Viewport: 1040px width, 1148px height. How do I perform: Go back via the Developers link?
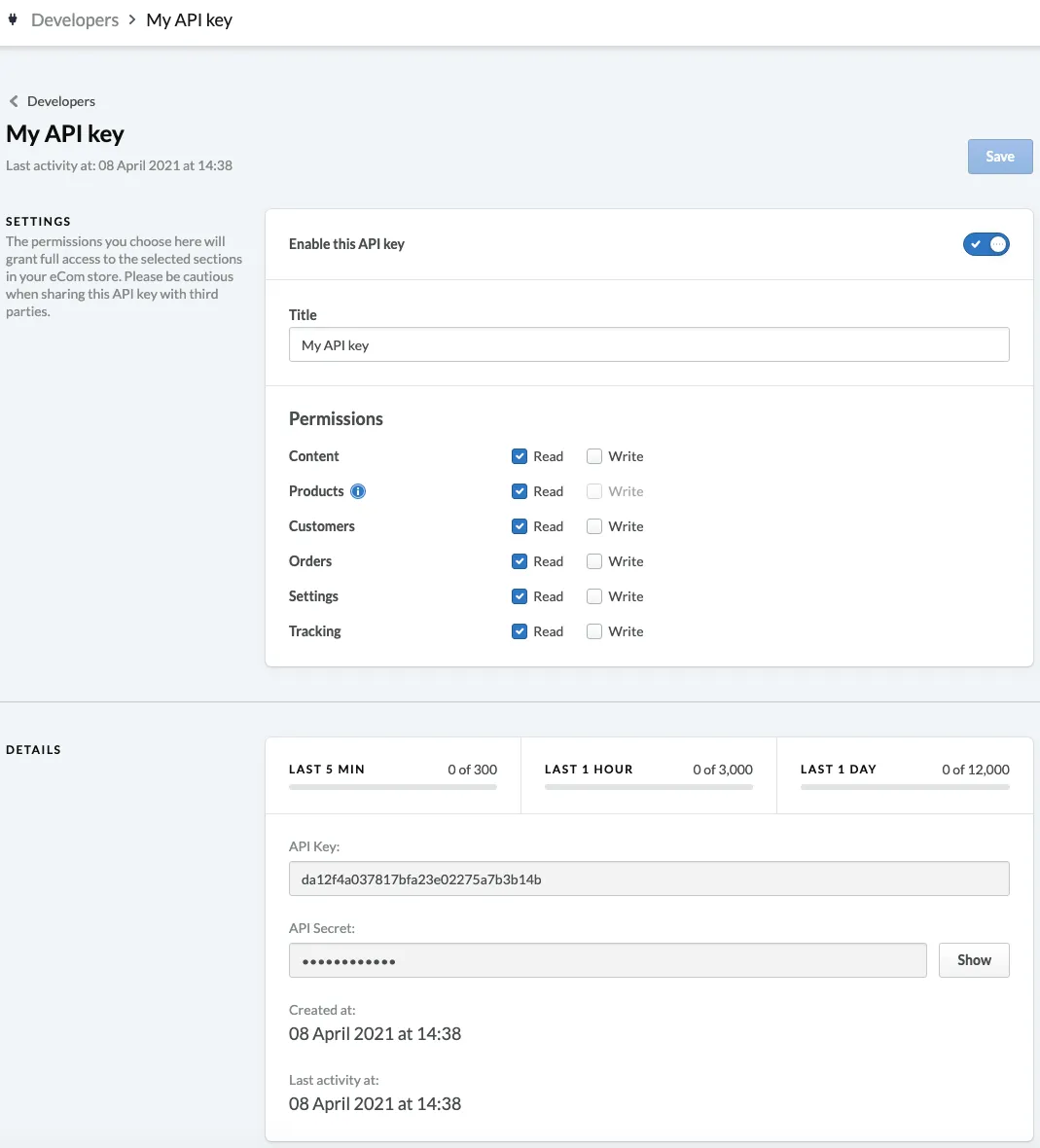(61, 101)
